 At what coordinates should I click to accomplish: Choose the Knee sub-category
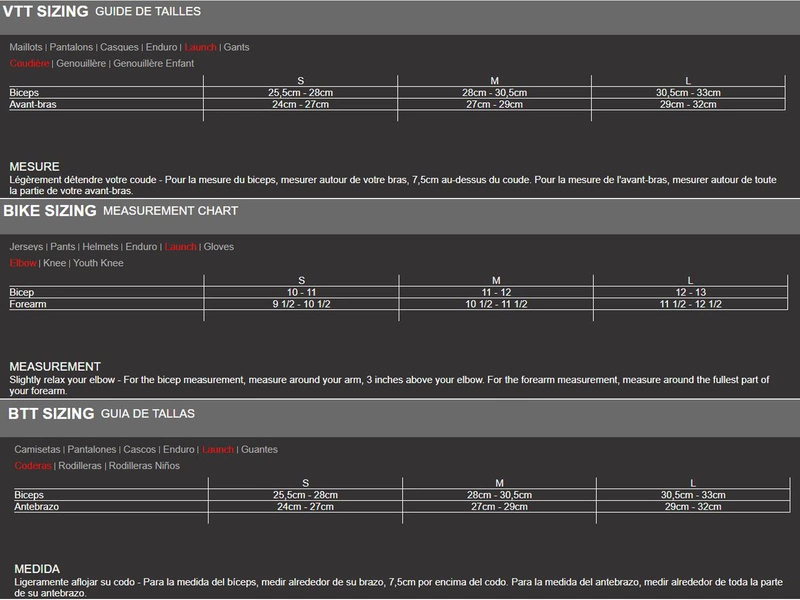(54, 263)
